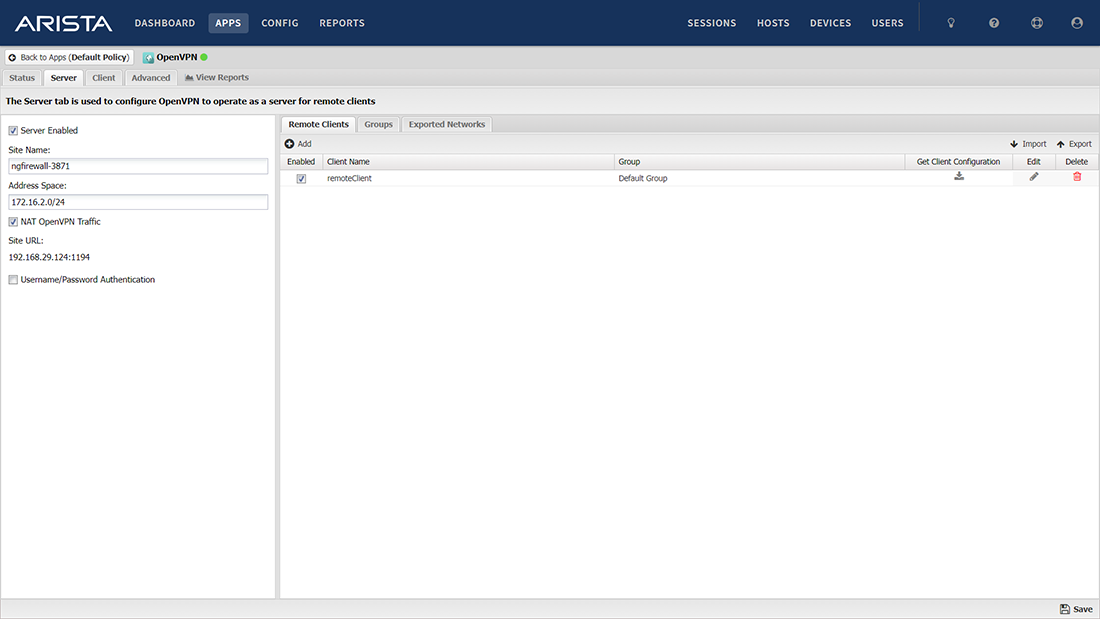Switch to the Exported Networks sub-tab
Image resolution: width=1100 pixels, height=619 pixels.
pos(447,124)
